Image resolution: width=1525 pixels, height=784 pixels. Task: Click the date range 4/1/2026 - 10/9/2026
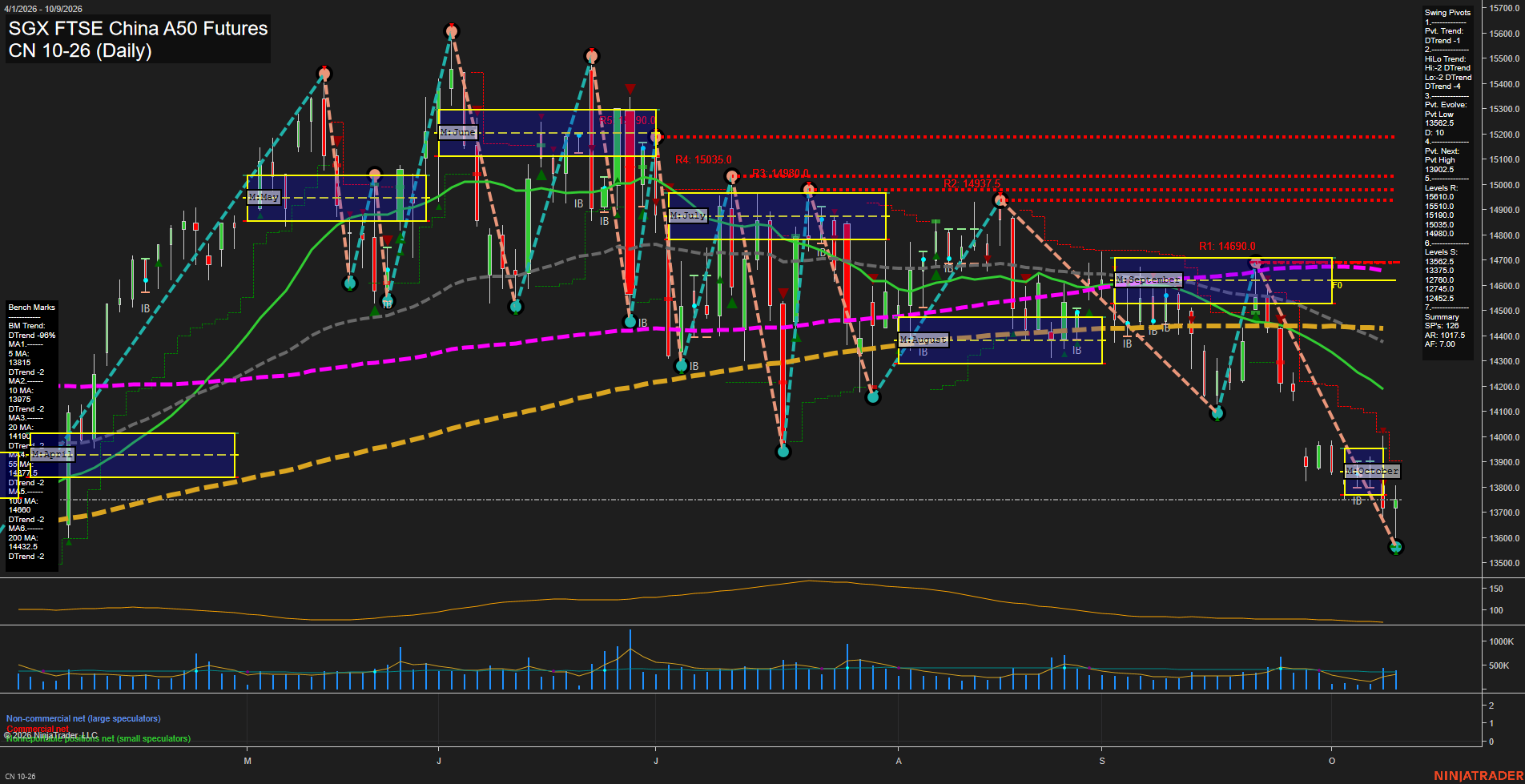(42, 9)
